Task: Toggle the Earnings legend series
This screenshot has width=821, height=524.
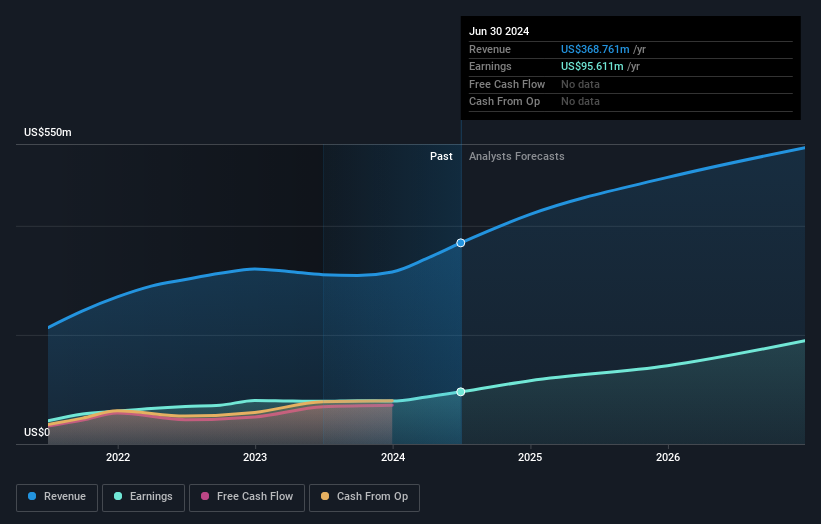Action: pyautogui.click(x=143, y=497)
